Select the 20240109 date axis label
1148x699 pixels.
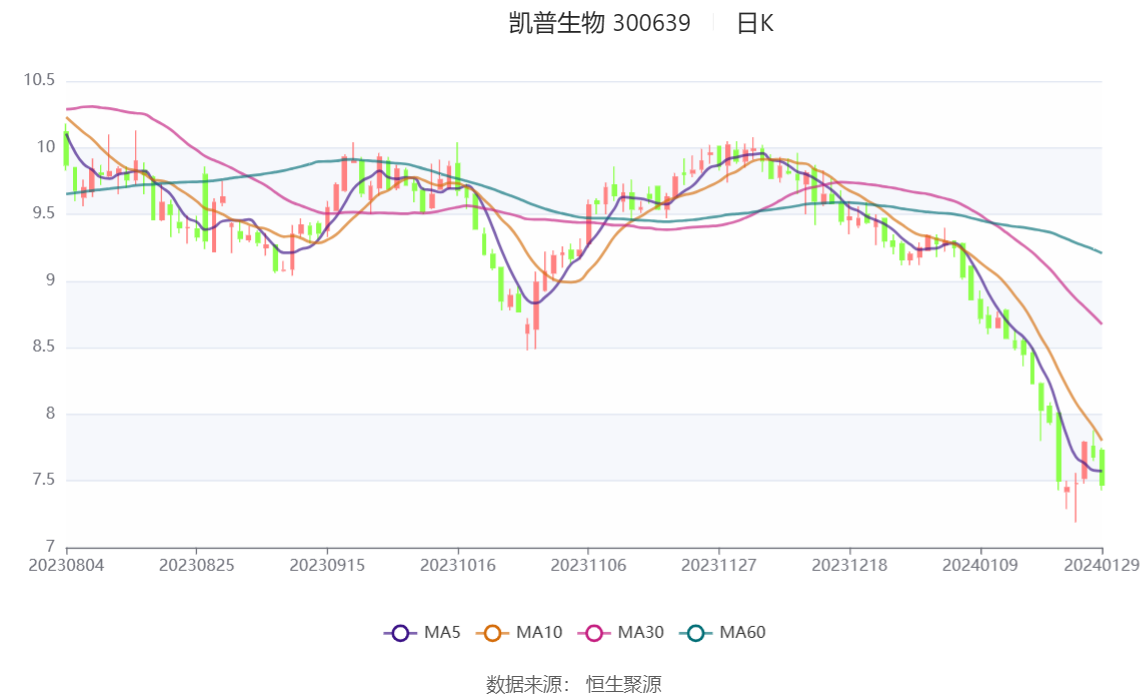point(980,566)
